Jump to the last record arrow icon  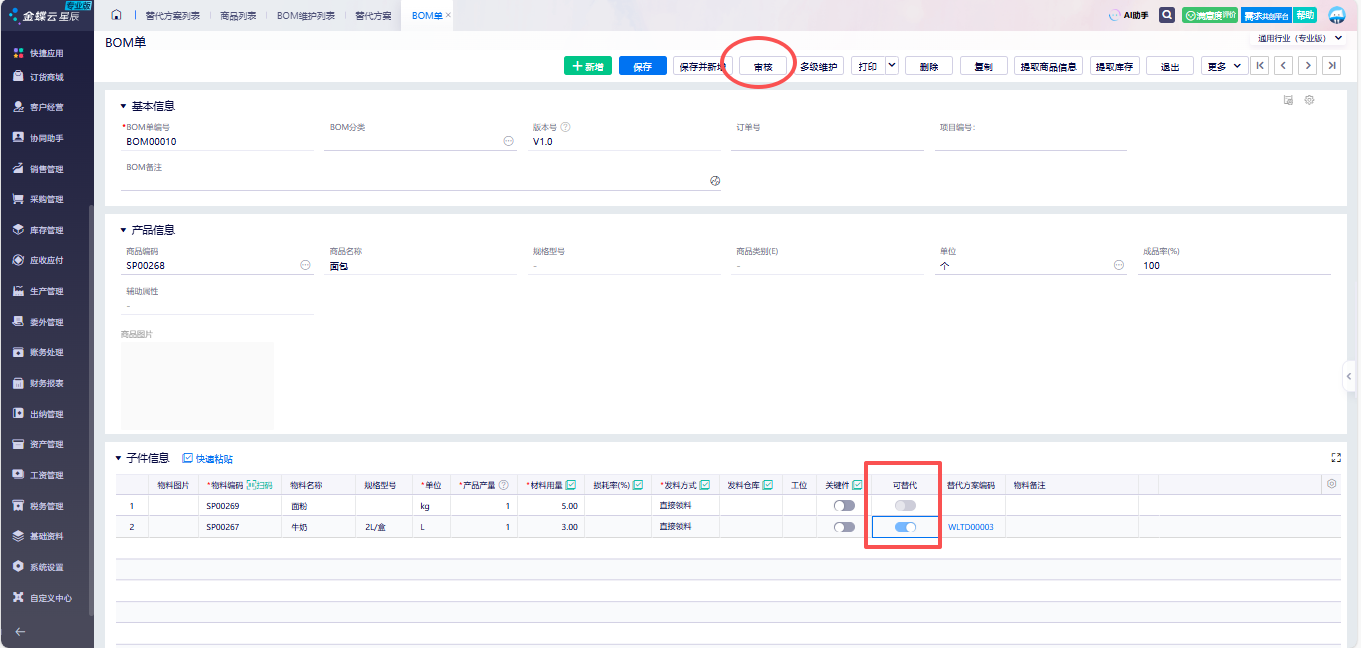(1331, 66)
